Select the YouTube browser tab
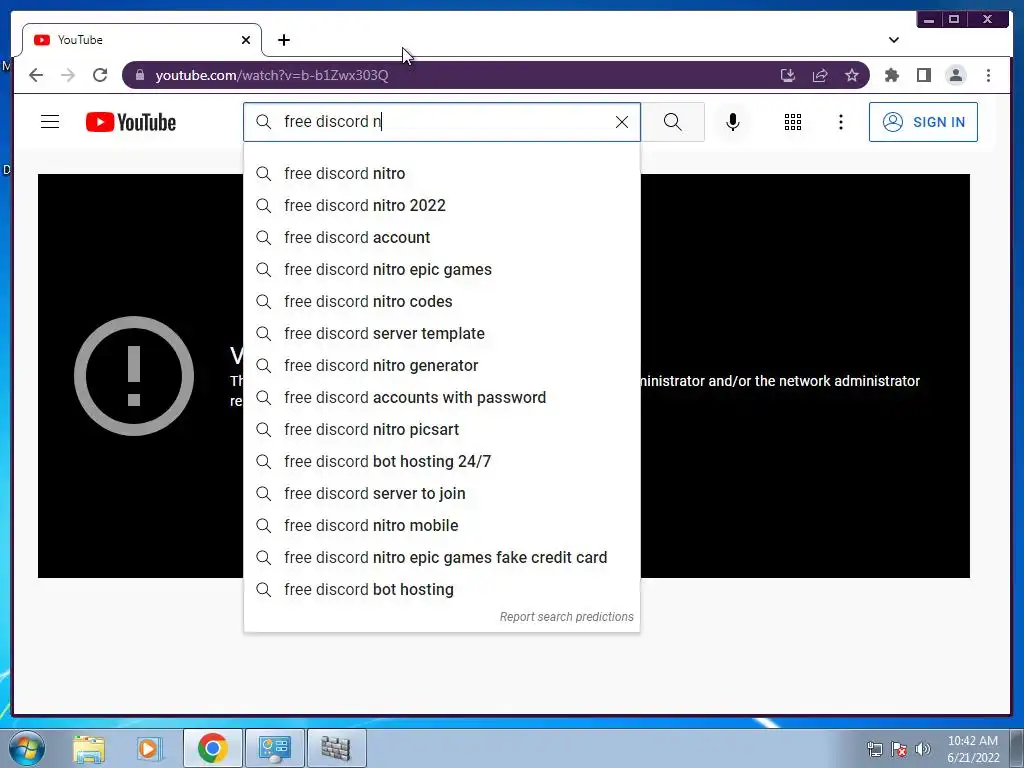This screenshot has height=768, width=1024. (142, 40)
